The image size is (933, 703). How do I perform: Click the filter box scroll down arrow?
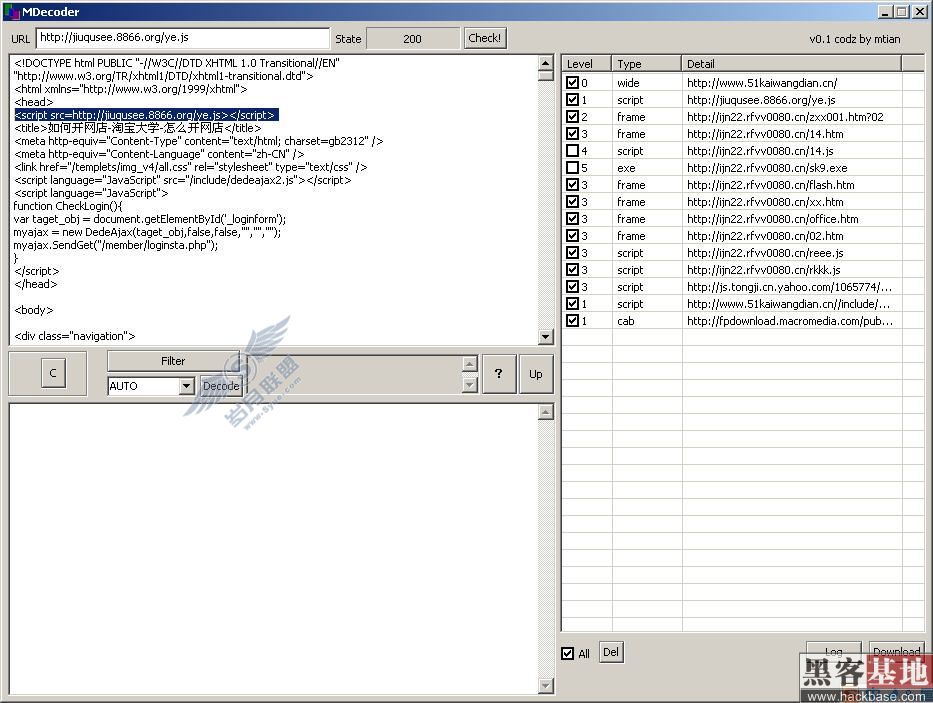469,385
